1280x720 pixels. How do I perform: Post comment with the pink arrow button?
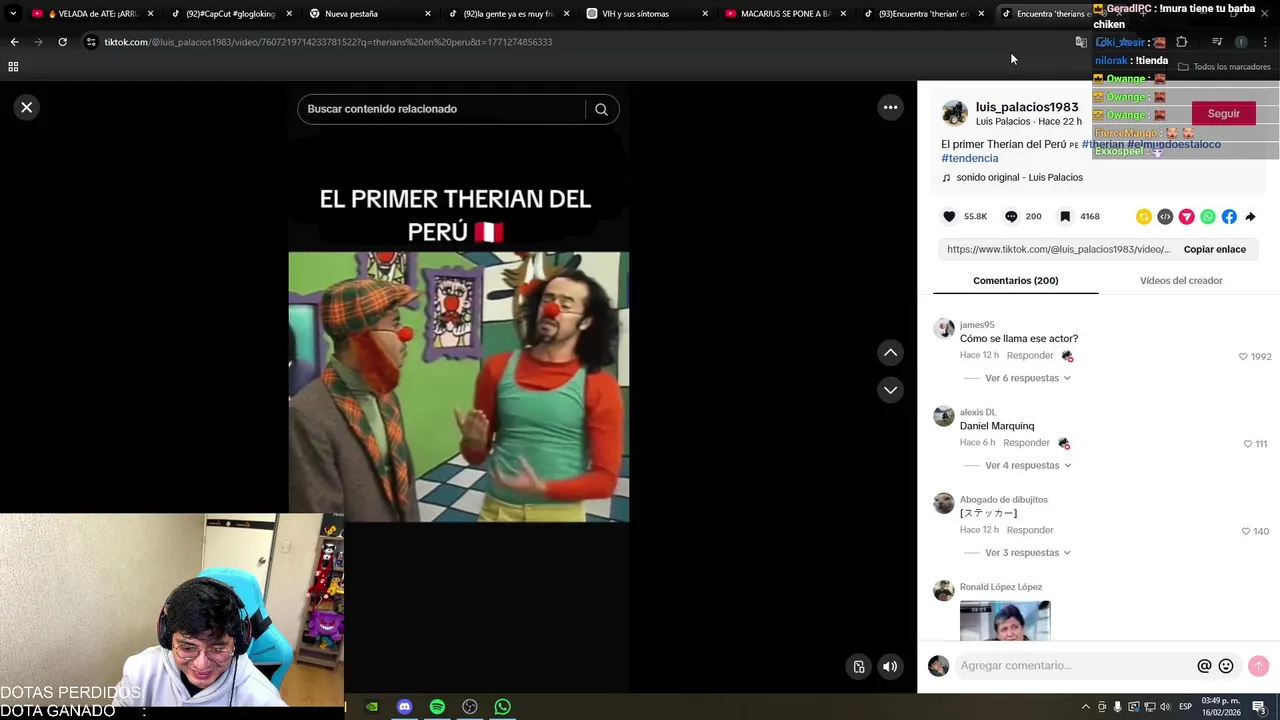click(1258, 666)
